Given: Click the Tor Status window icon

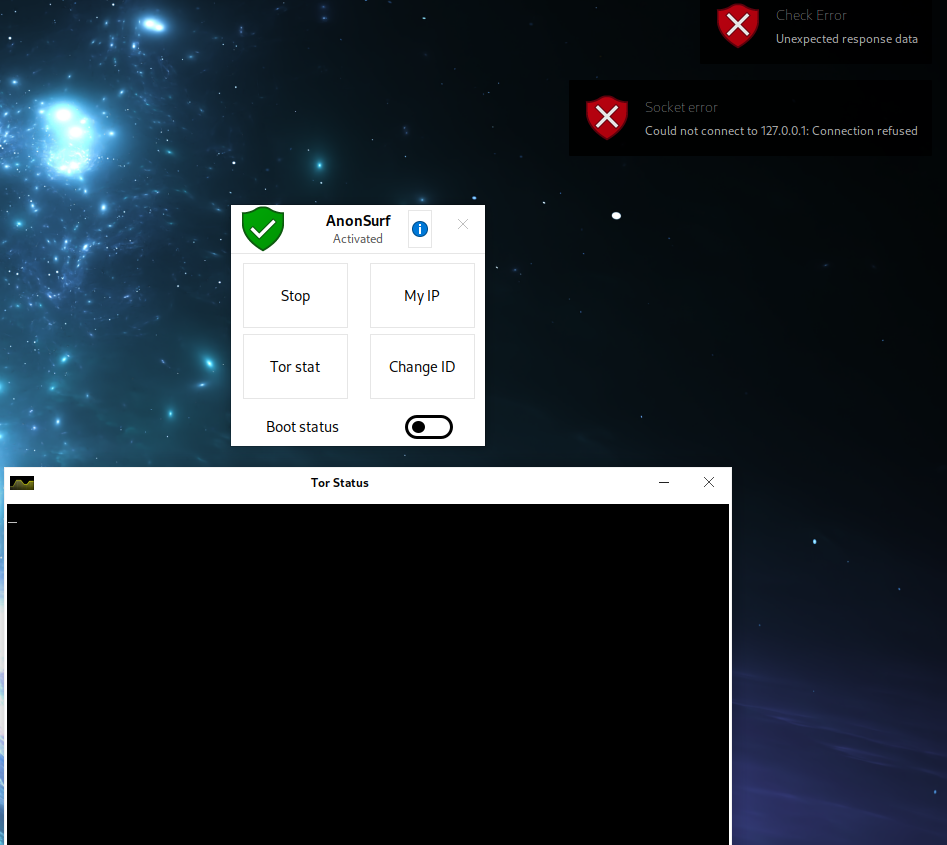Looking at the screenshot, I should [x=22, y=483].
